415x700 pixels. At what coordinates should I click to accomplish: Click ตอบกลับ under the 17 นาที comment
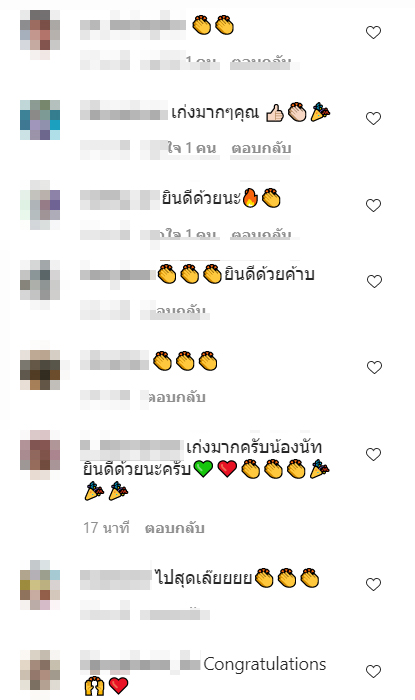click(174, 528)
